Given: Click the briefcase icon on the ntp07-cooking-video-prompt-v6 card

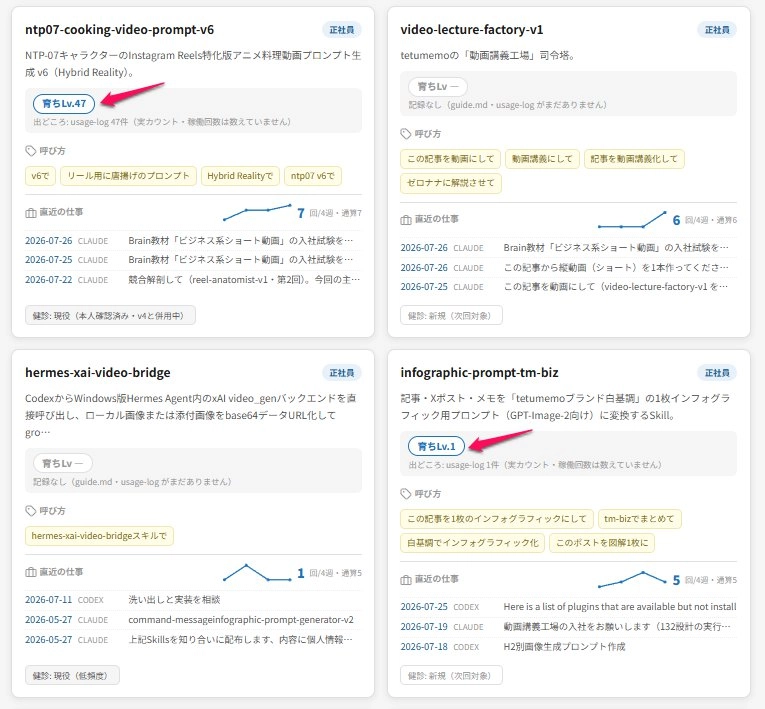Looking at the screenshot, I should tap(31, 213).
